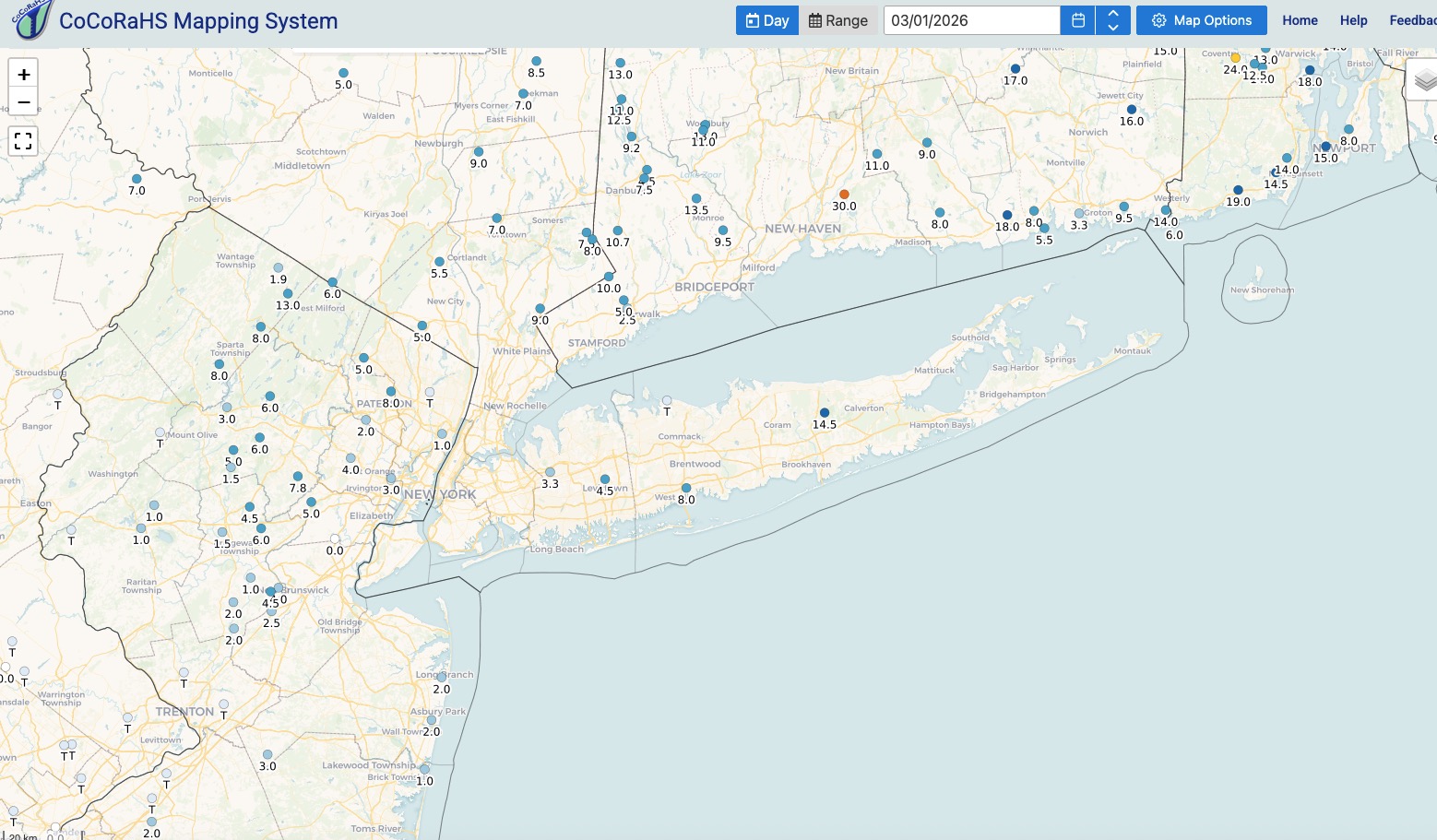The width and height of the screenshot is (1437, 840).
Task: Zoom in on the map
Action: (24, 75)
